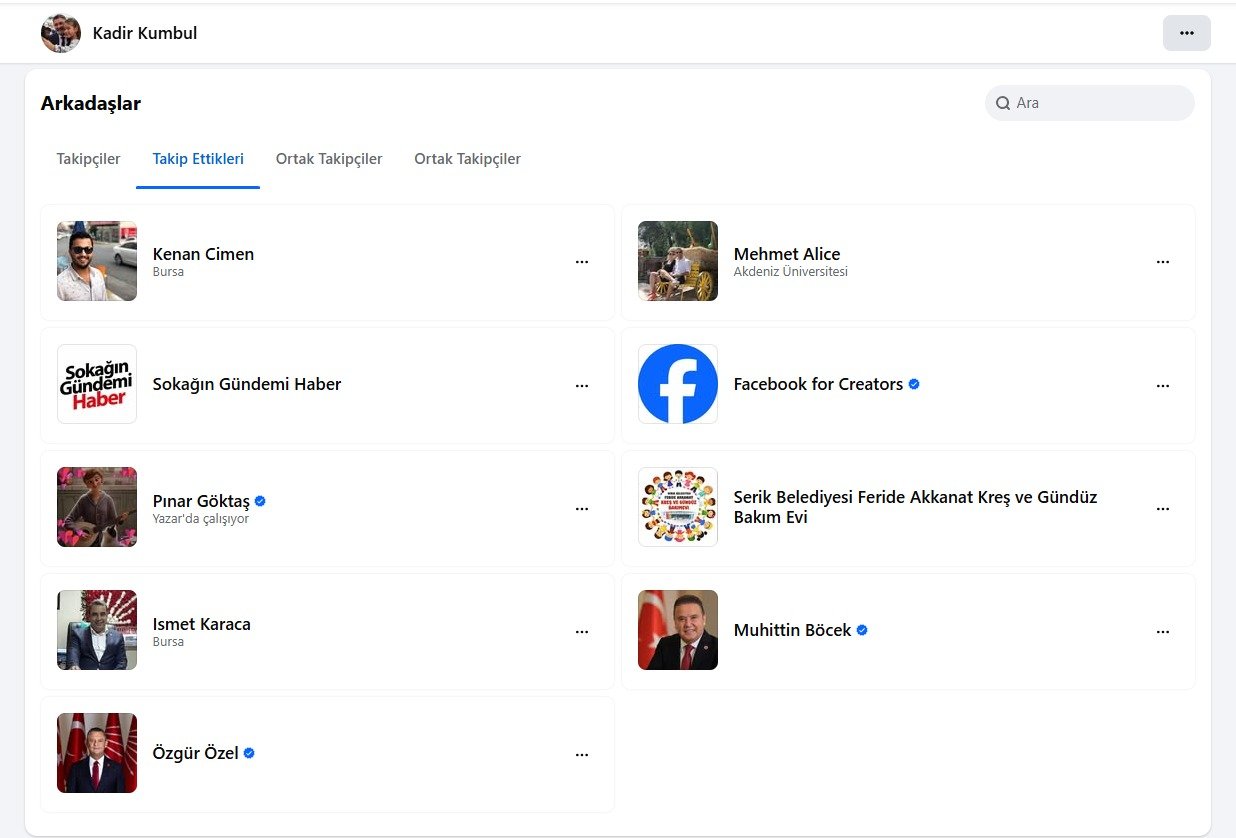The width and height of the screenshot is (1236, 838).
Task: Open three-dot menu beside Mehmet Alice
Action: (1163, 262)
